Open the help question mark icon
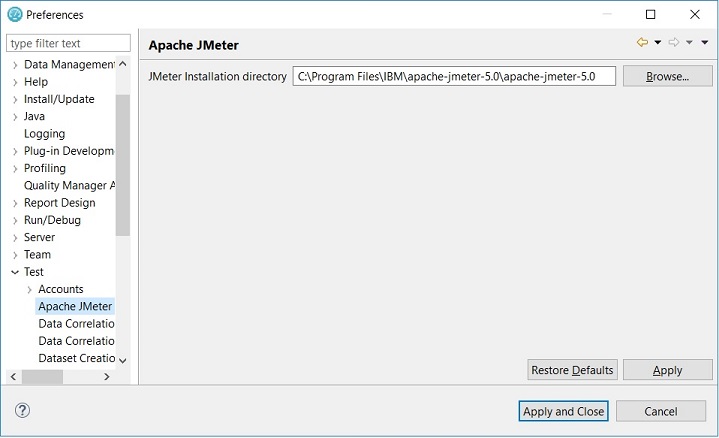Image resolution: width=719 pixels, height=438 pixels. [x=23, y=410]
